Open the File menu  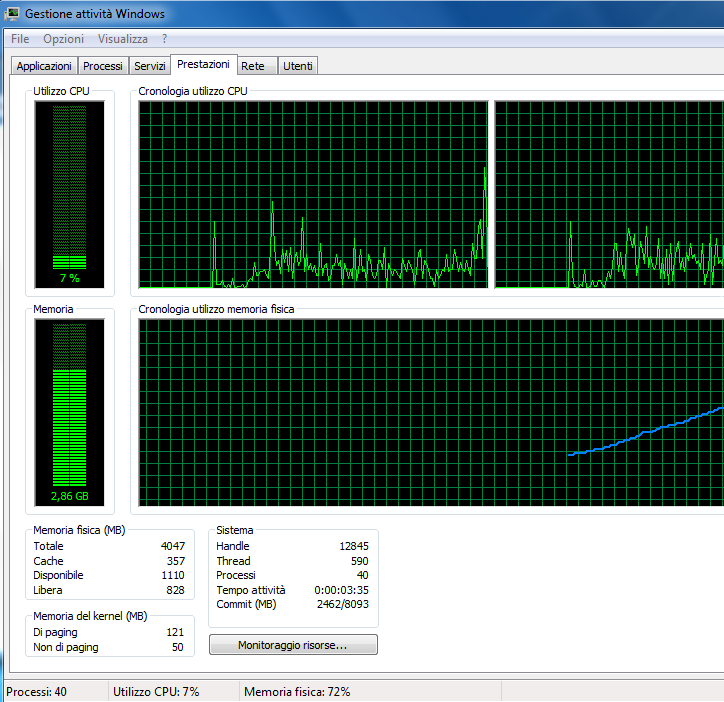(20, 39)
